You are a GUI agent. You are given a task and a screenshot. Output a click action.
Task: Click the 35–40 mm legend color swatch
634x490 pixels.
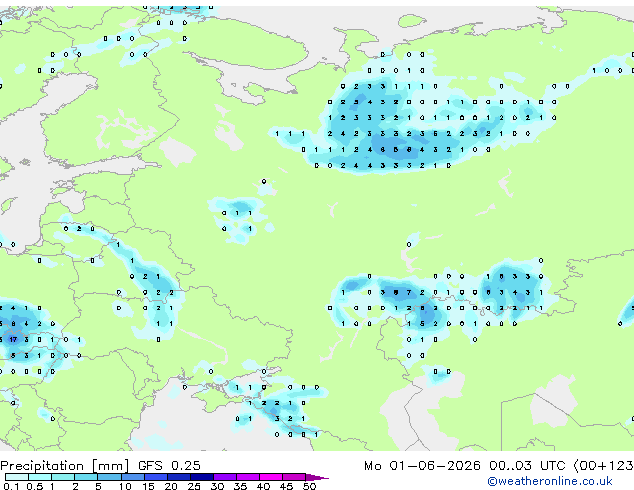click(x=248, y=477)
